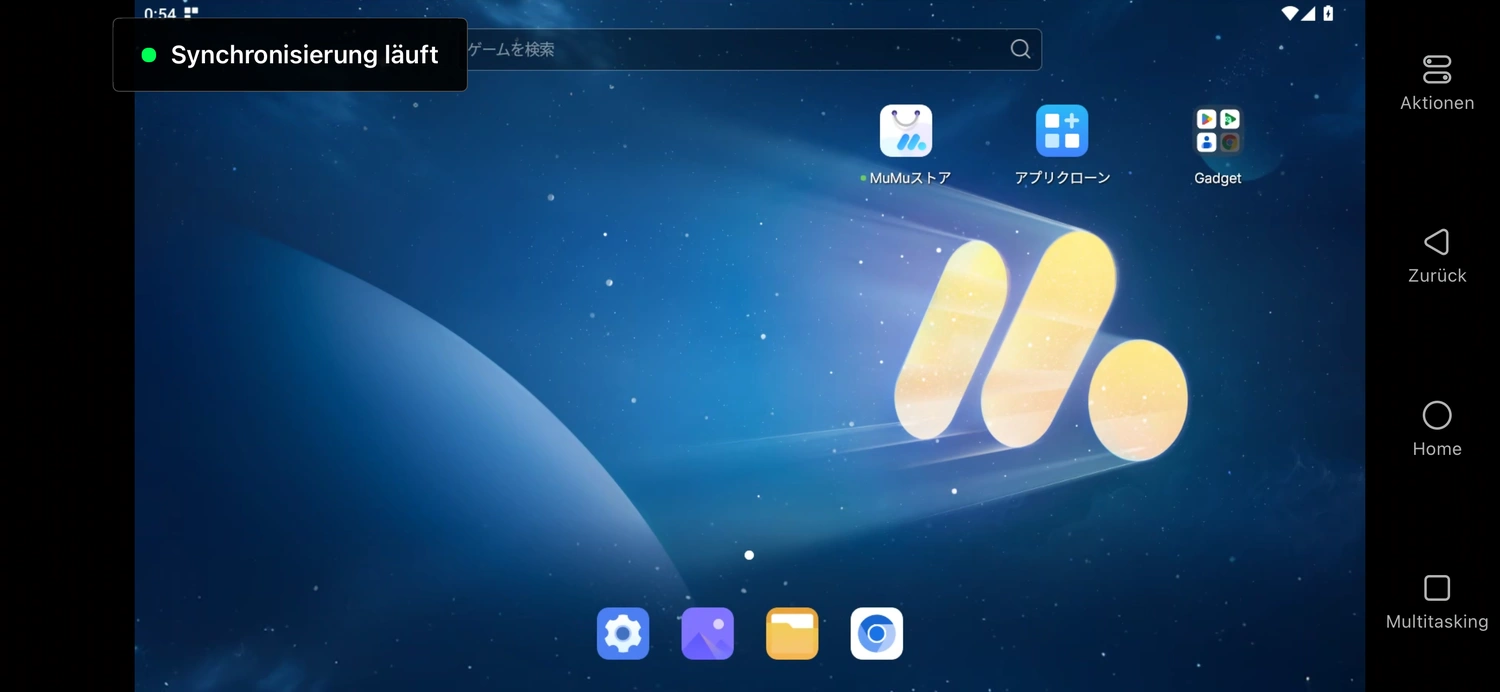
Task: Open the Multitasking view
Action: [1437, 602]
